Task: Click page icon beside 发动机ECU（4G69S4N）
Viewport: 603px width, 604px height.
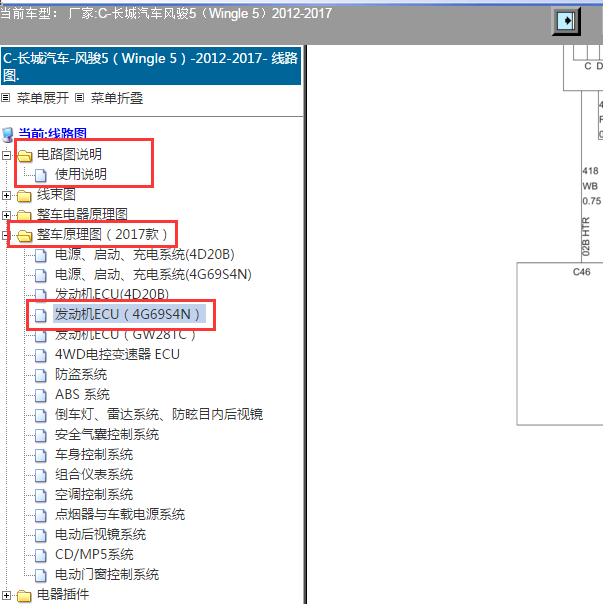Action: click(x=41, y=315)
